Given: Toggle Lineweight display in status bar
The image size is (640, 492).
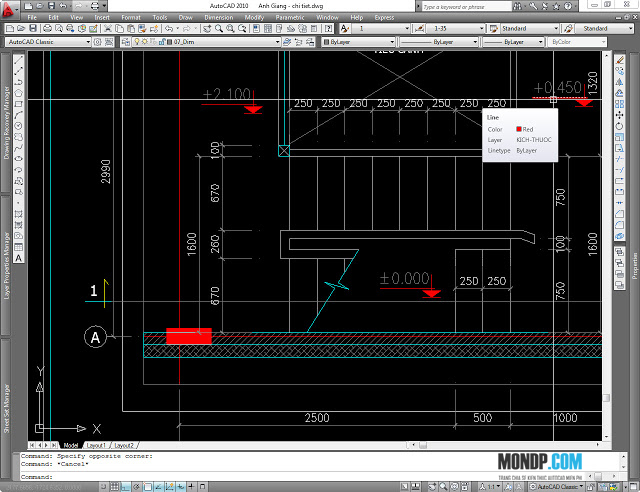Looking at the screenshot, I should pos(192,487).
